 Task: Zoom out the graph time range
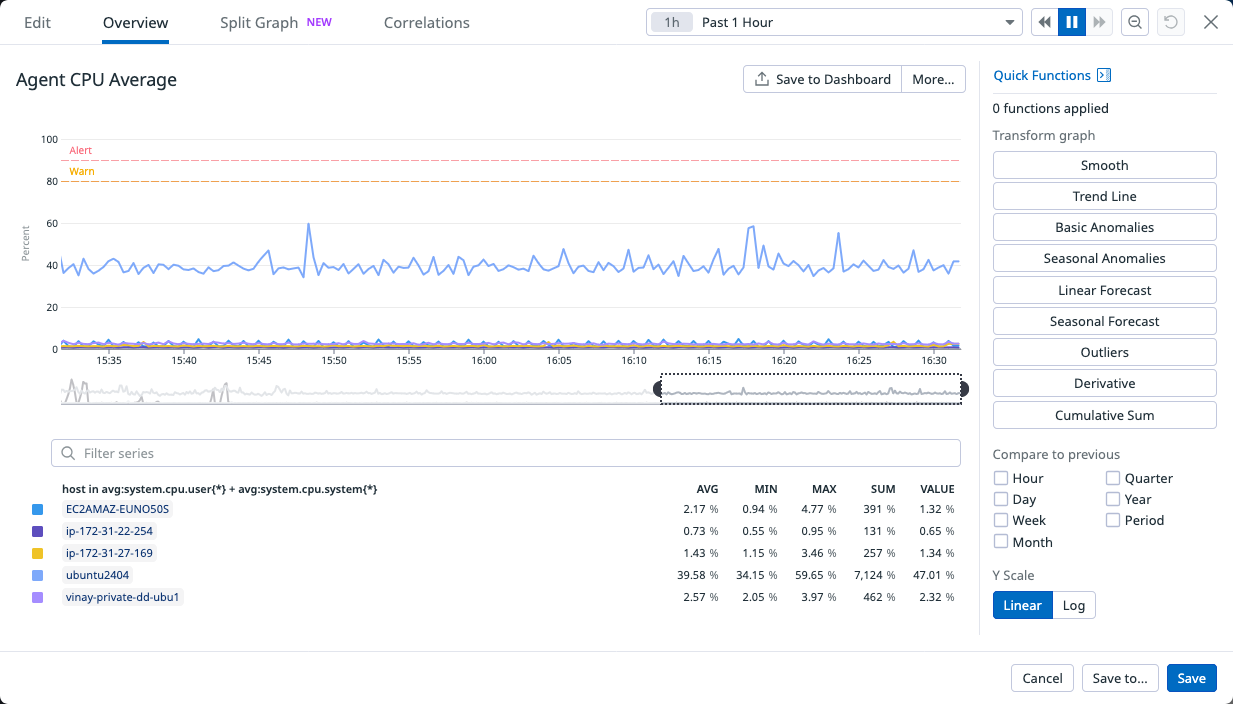tap(1135, 21)
